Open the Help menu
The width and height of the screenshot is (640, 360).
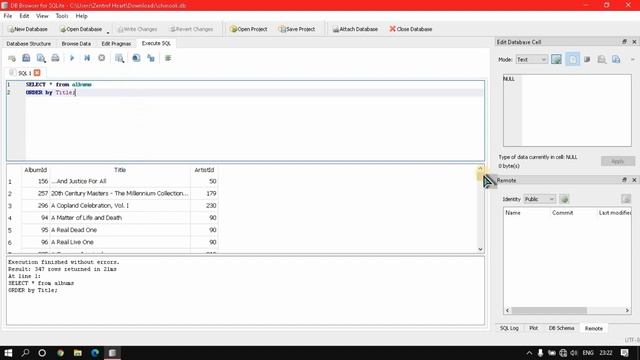coord(81,16)
